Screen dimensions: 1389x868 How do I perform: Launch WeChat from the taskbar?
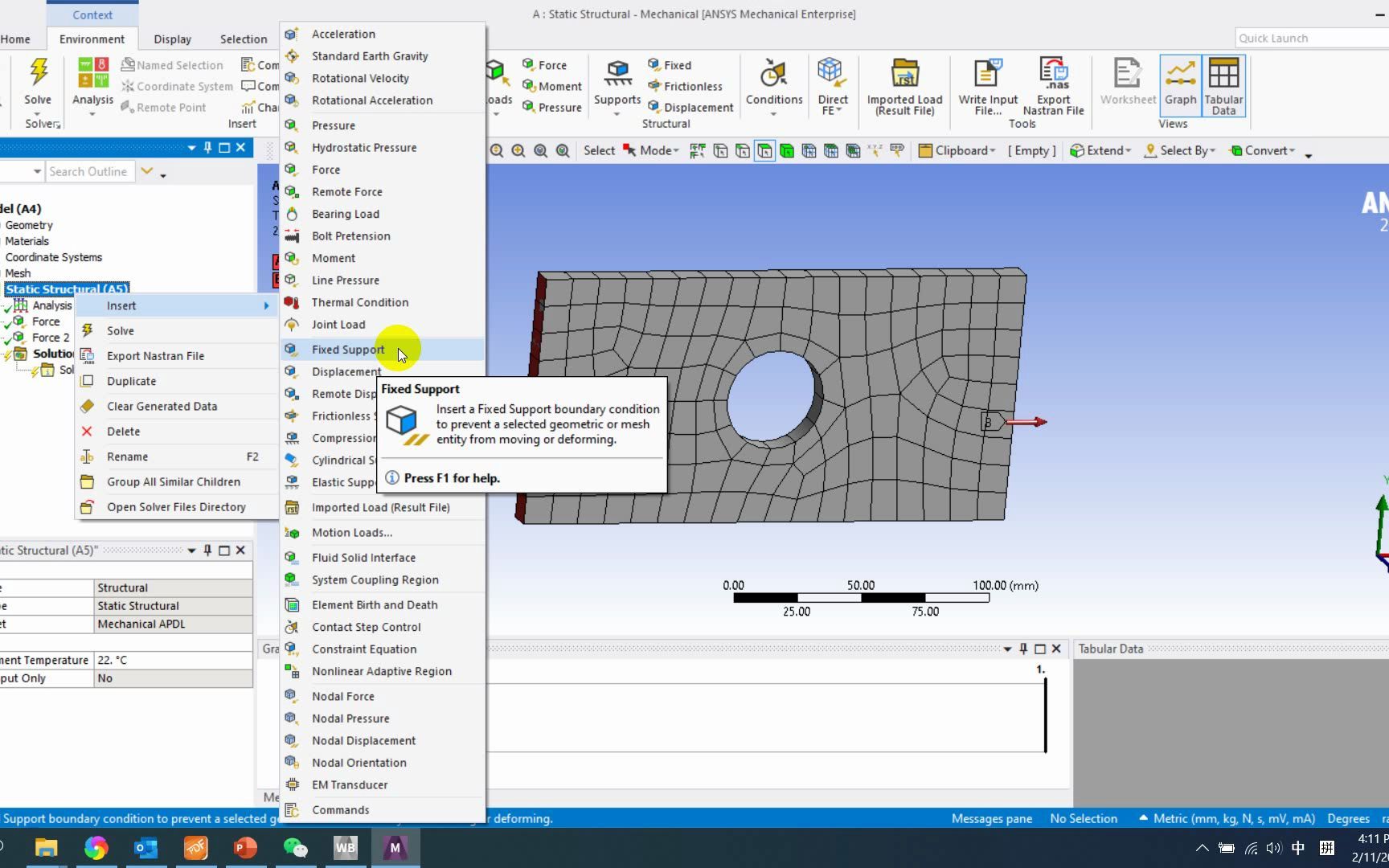coord(295,848)
